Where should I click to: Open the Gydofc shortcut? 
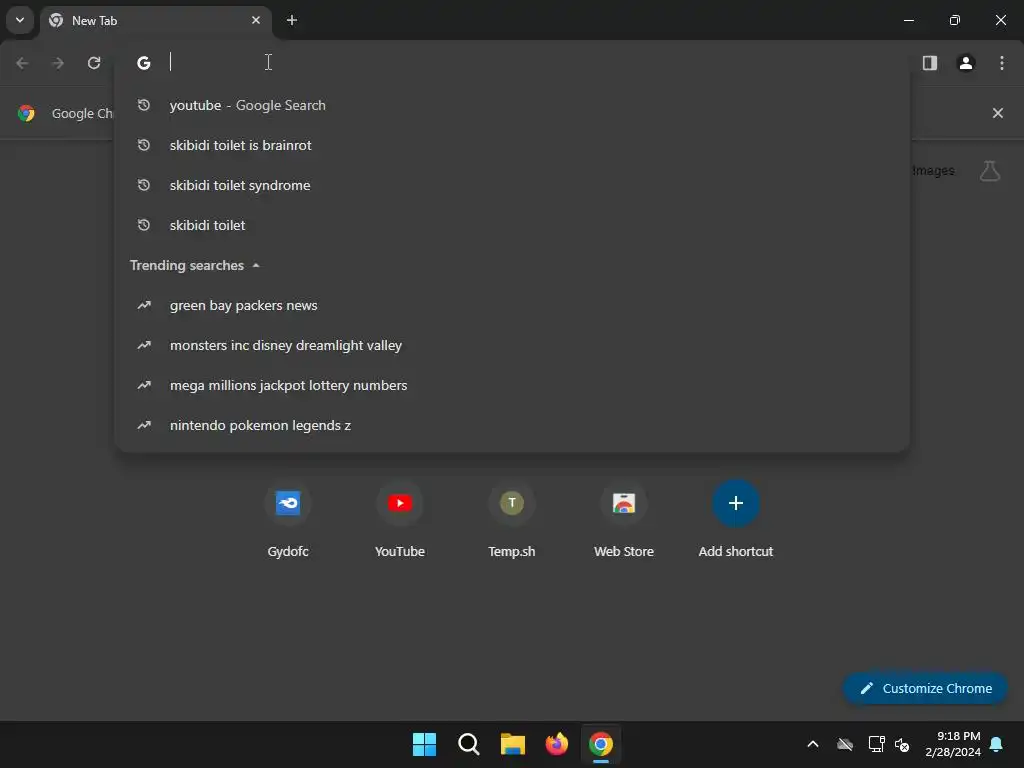tap(288, 521)
